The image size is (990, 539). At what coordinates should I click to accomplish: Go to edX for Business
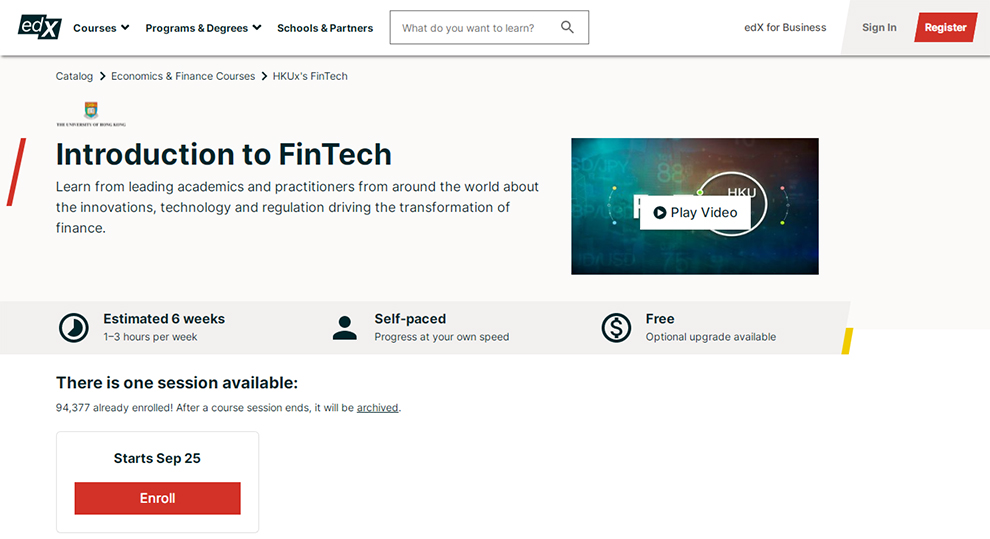pos(785,28)
